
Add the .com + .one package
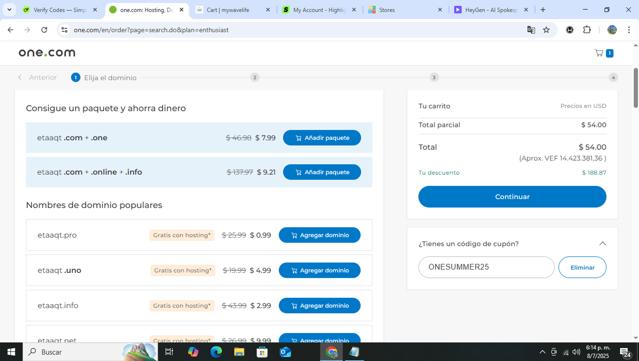[322, 138]
